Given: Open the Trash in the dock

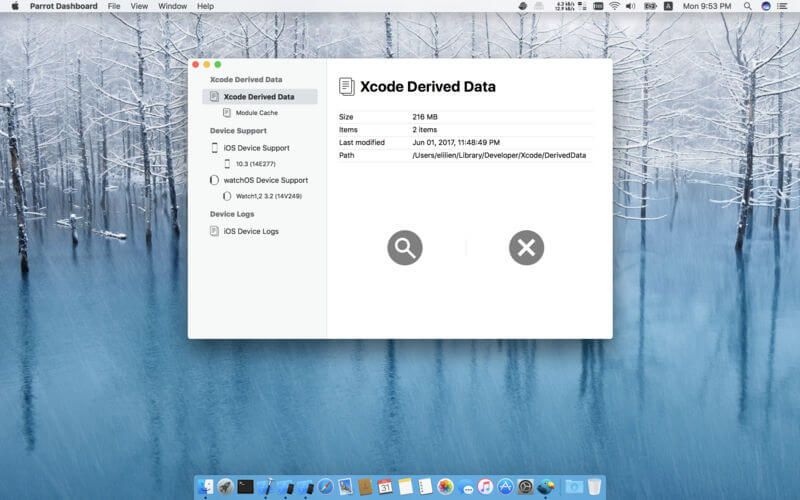Looking at the screenshot, I should click(594, 486).
